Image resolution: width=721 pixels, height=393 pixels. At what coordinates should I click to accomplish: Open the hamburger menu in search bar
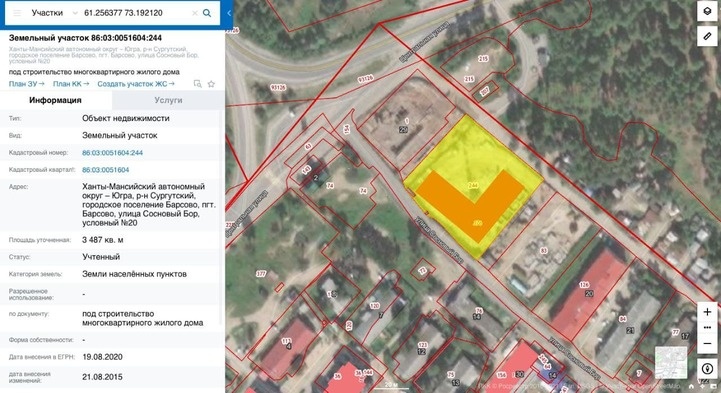[17, 13]
